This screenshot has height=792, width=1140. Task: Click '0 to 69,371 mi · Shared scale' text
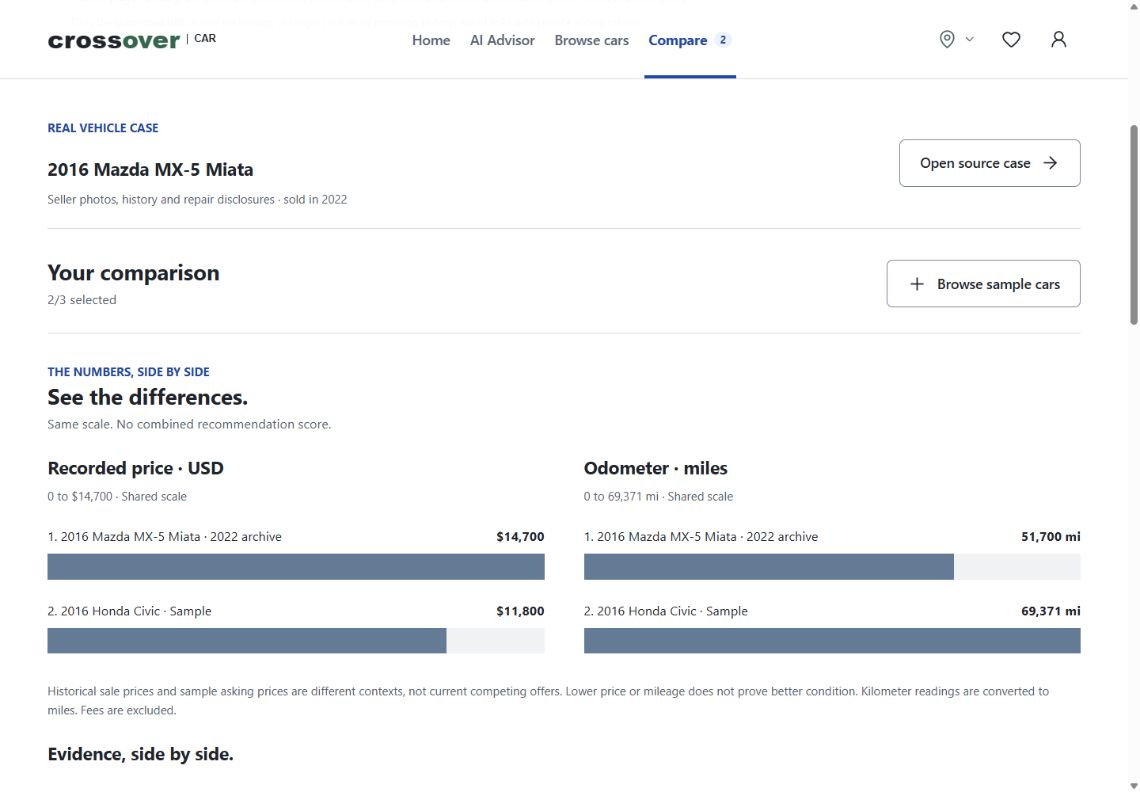pos(658,497)
